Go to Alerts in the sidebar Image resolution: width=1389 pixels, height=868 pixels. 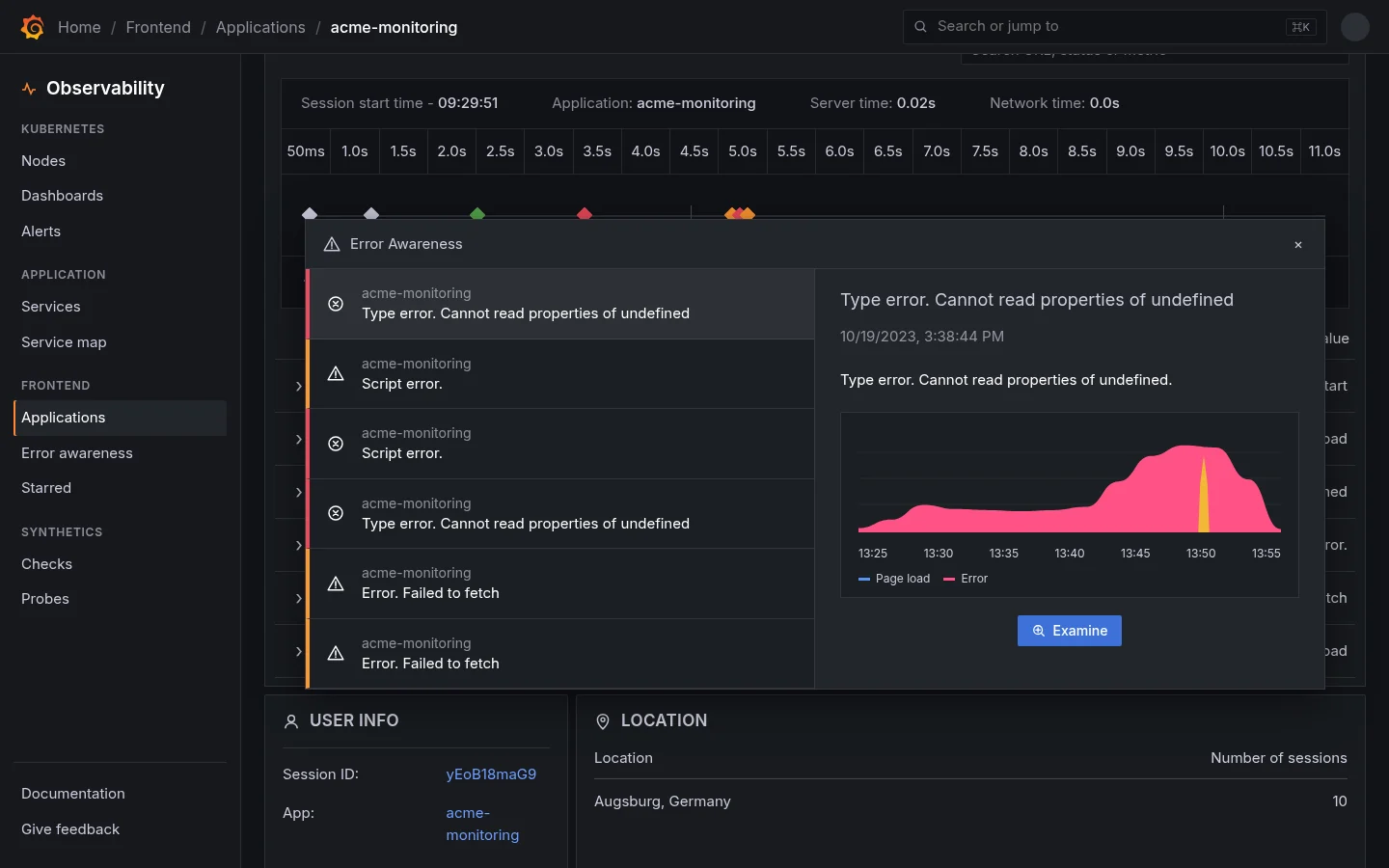[x=41, y=231]
